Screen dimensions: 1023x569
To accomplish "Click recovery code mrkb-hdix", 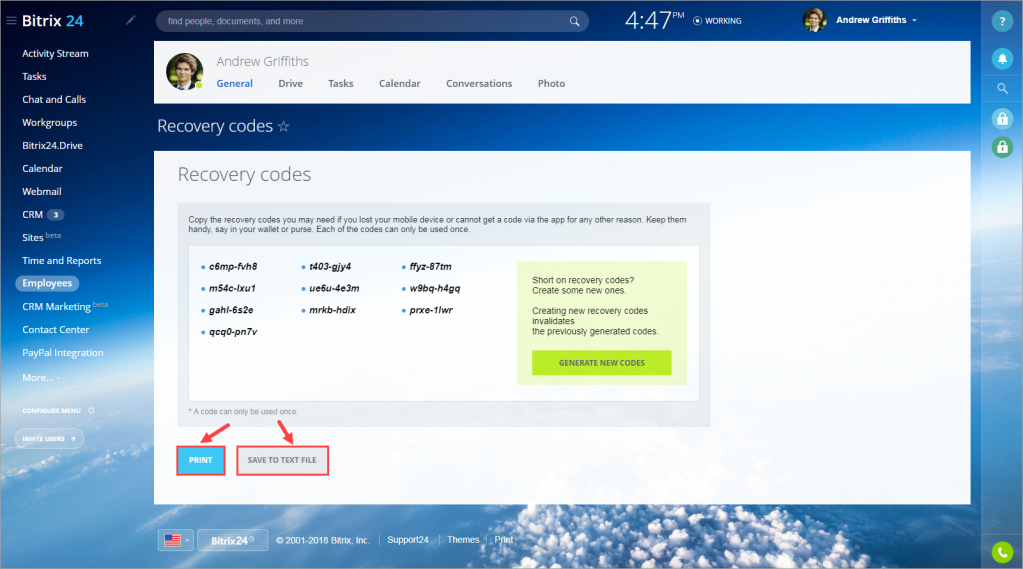I will (332, 310).
